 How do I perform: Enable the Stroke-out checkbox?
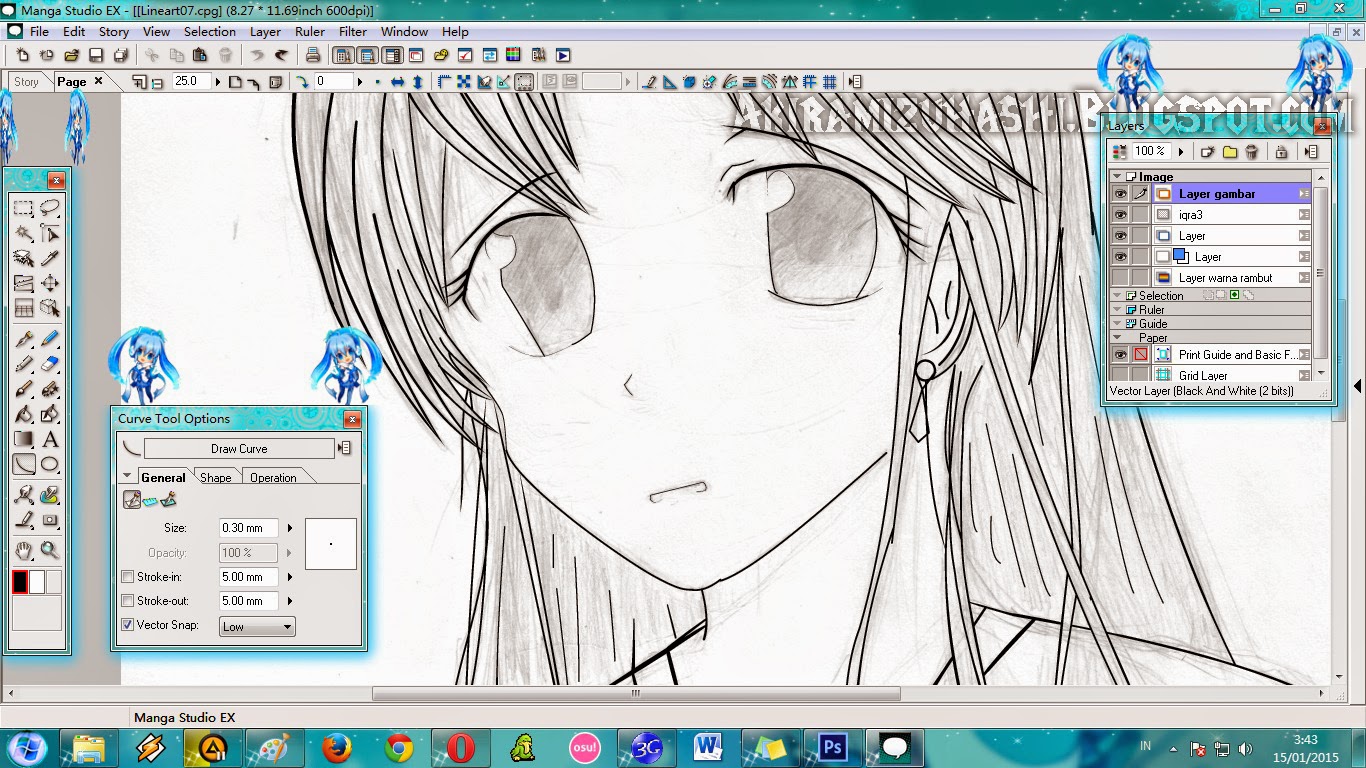point(127,601)
